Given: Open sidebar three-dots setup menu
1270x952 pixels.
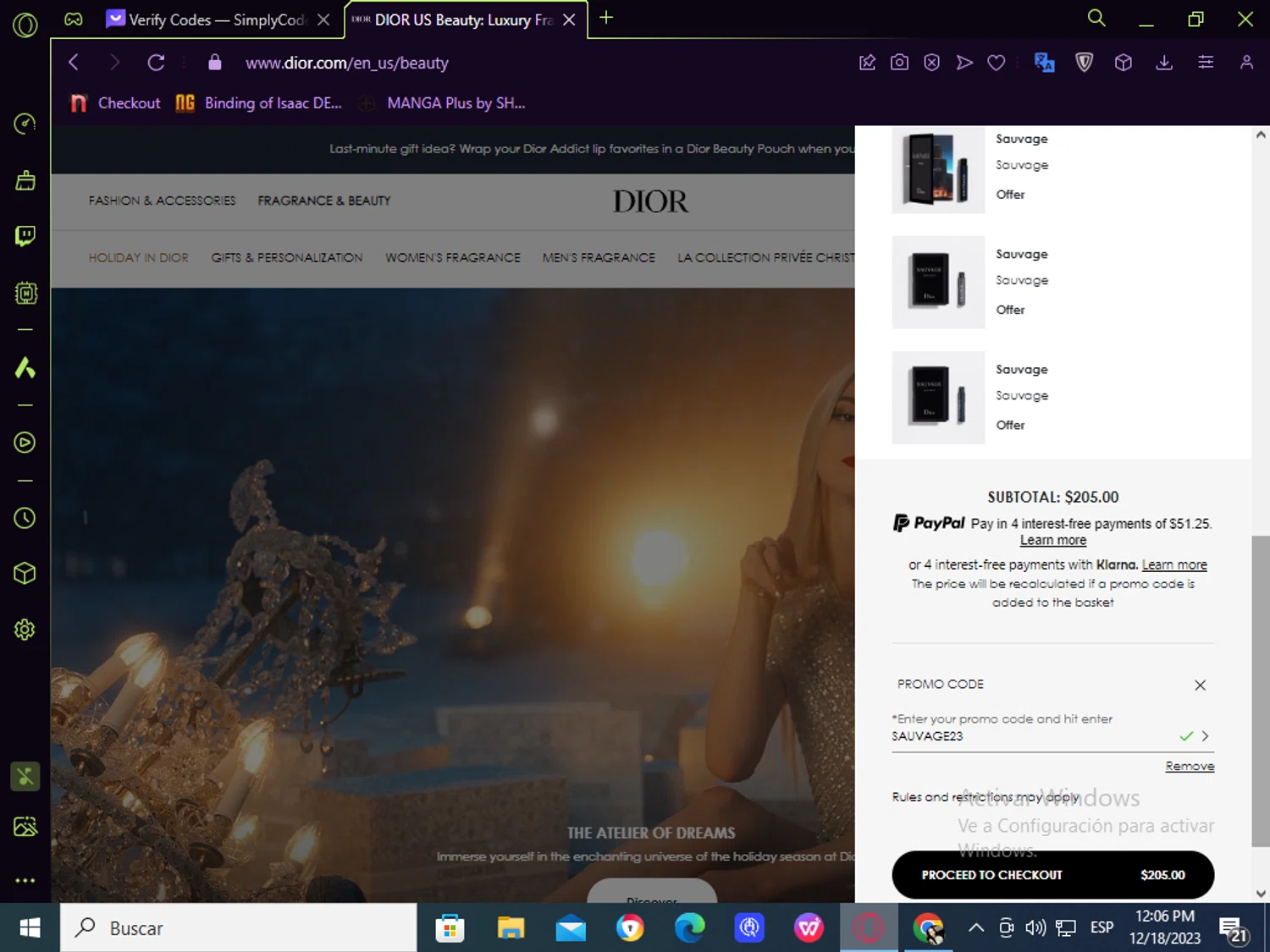Looking at the screenshot, I should pos(25,880).
